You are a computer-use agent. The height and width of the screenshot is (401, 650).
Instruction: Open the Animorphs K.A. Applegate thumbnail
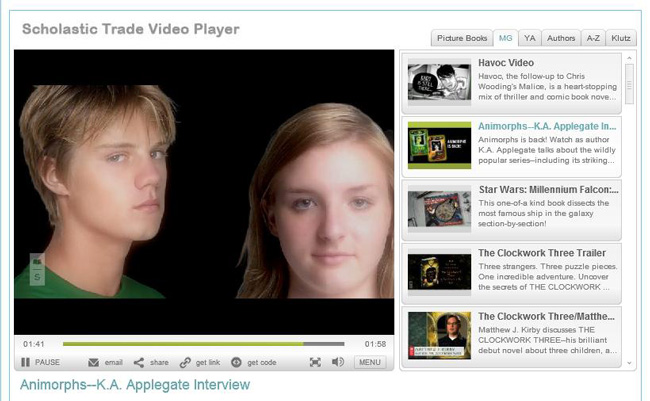pyautogui.click(x=439, y=145)
